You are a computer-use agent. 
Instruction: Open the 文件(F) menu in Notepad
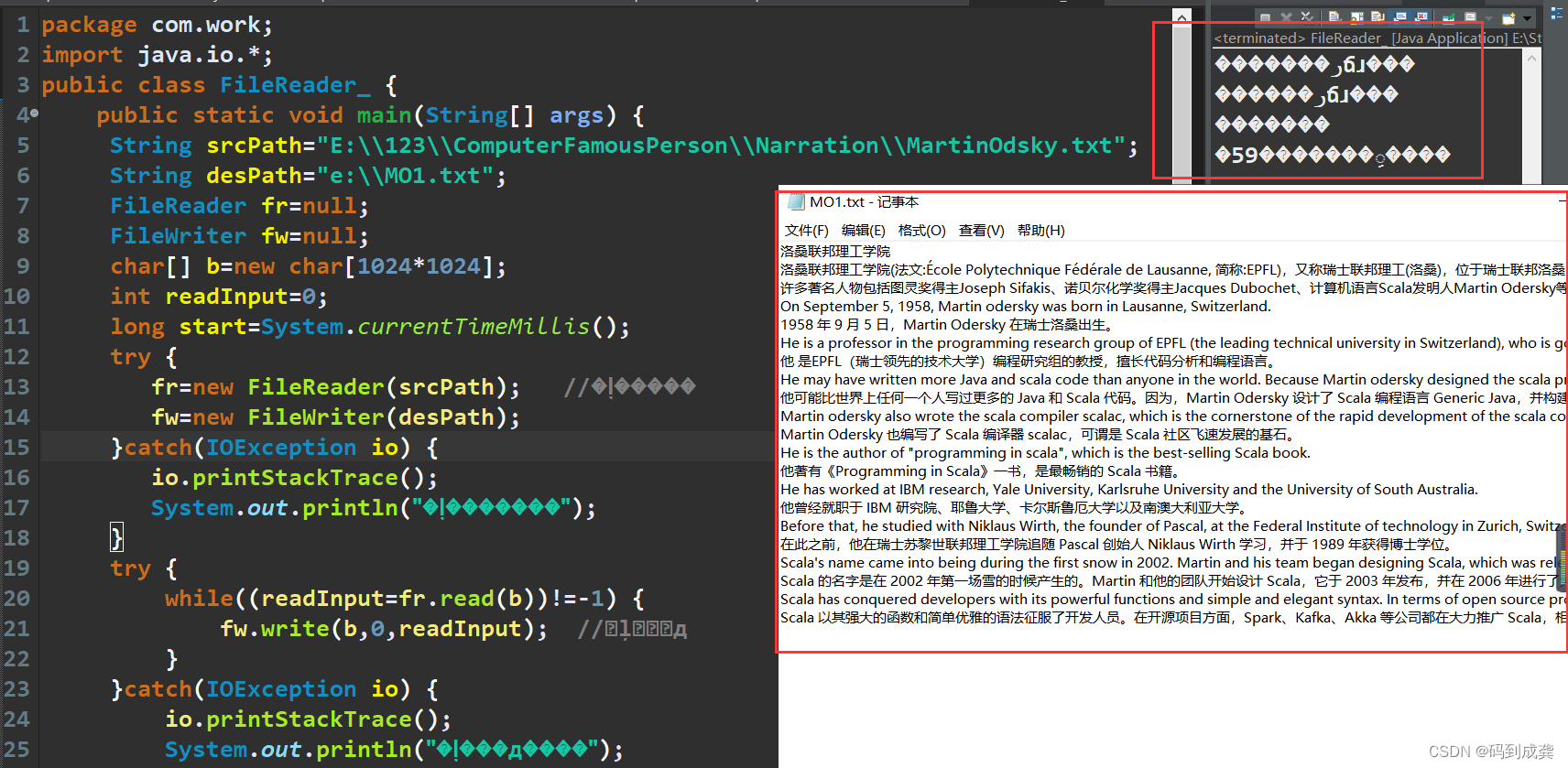click(806, 231)
